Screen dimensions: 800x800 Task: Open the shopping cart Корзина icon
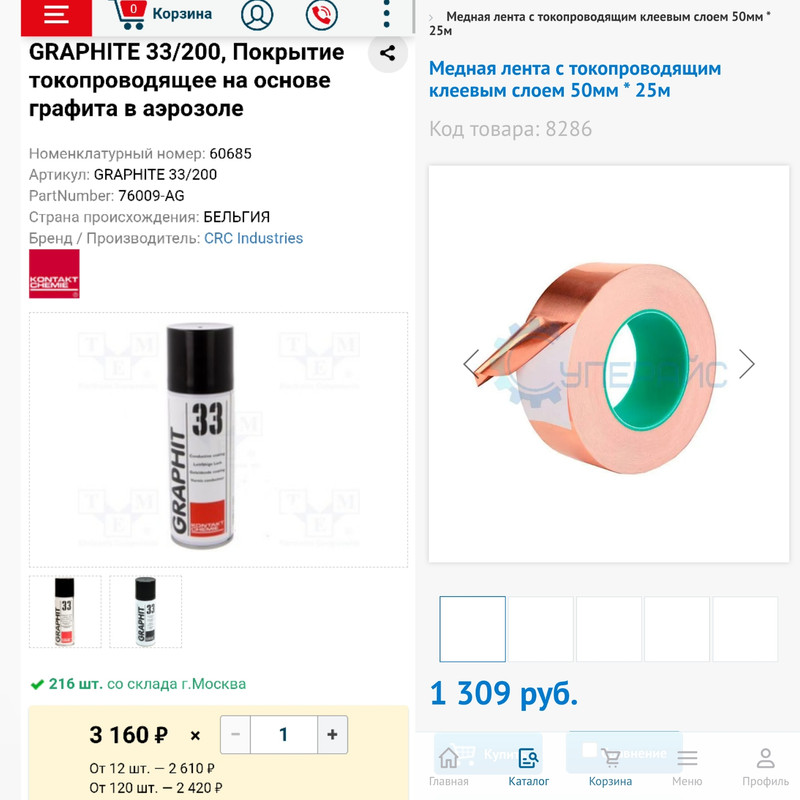click(x=162, y=14)
